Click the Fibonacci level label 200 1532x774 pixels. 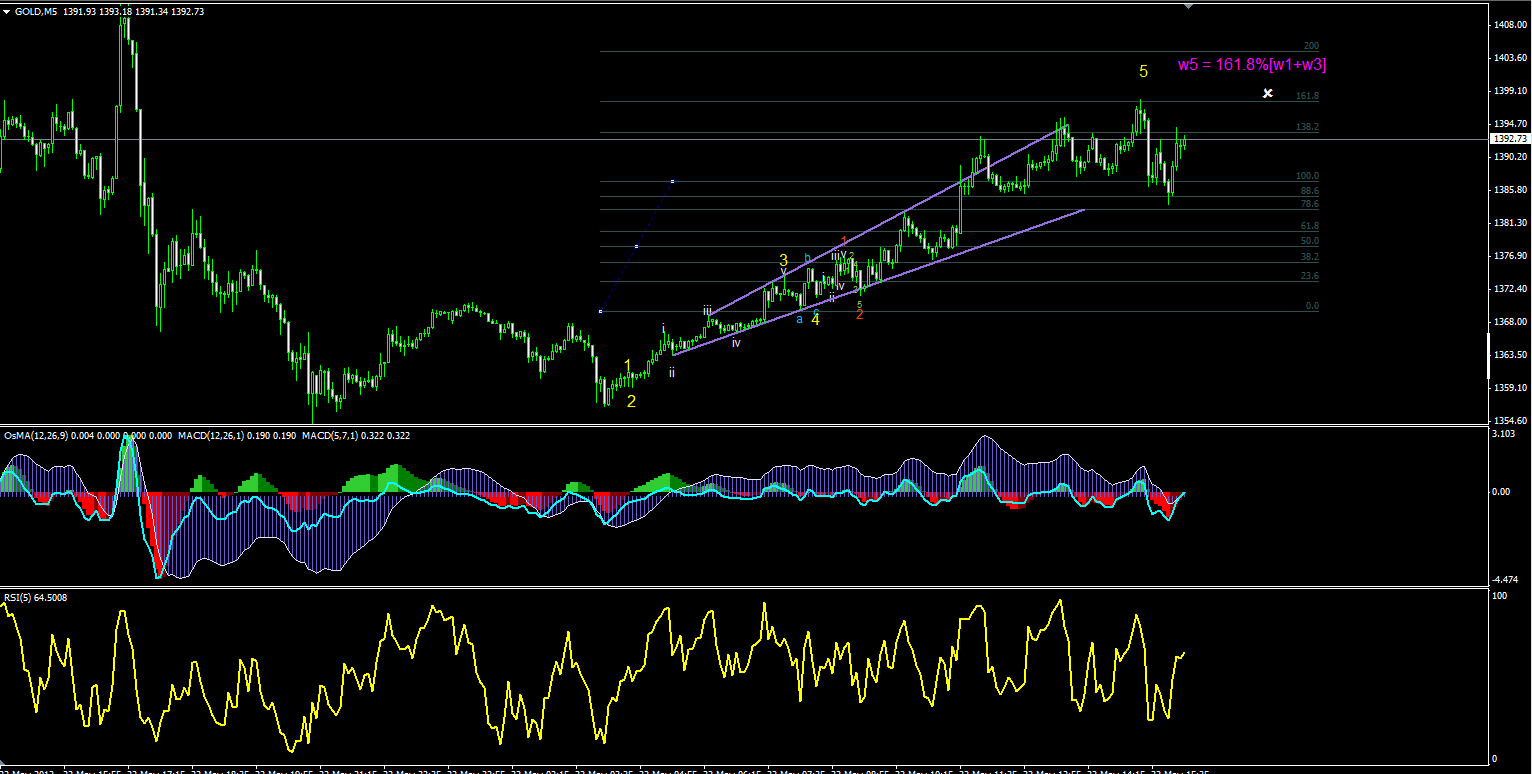pos(1311,46)
